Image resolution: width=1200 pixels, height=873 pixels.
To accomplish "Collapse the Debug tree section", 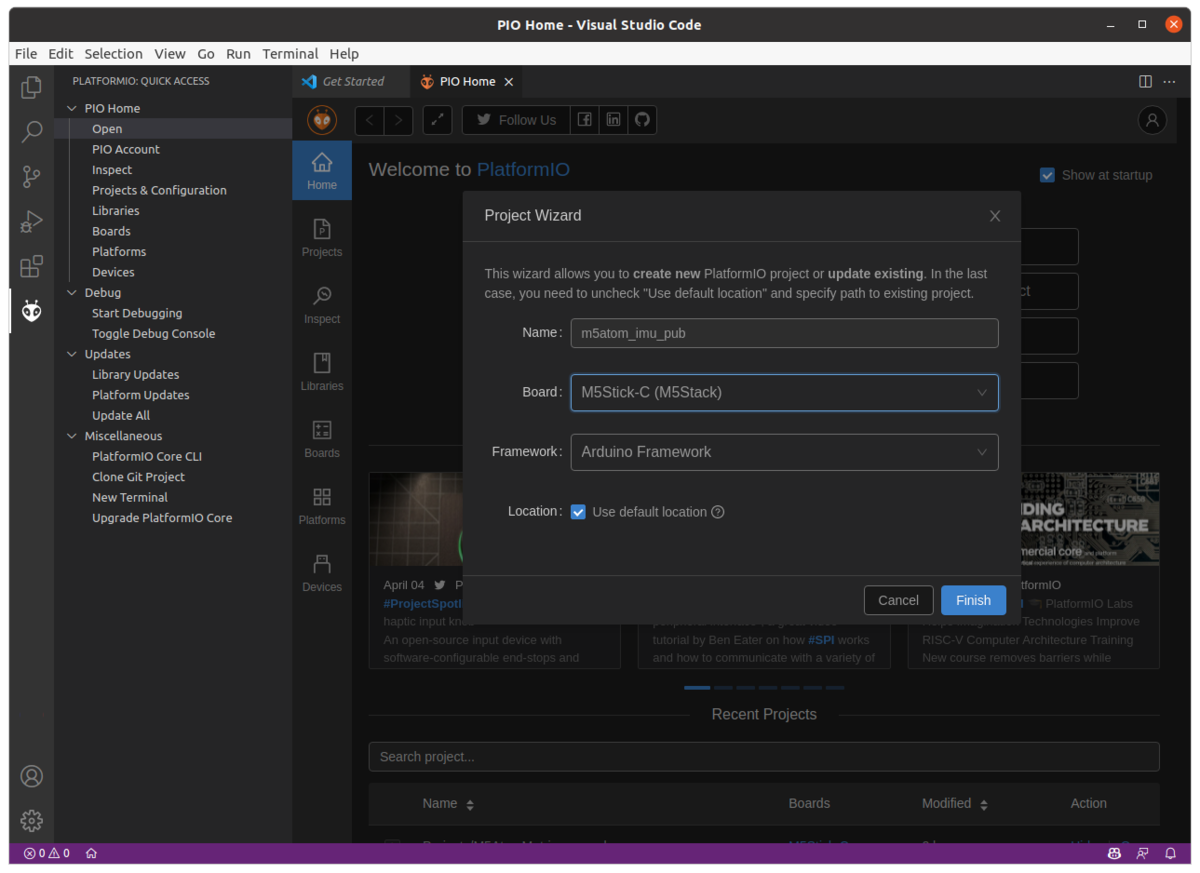I will pyautogui.click(x=71, y=293).
